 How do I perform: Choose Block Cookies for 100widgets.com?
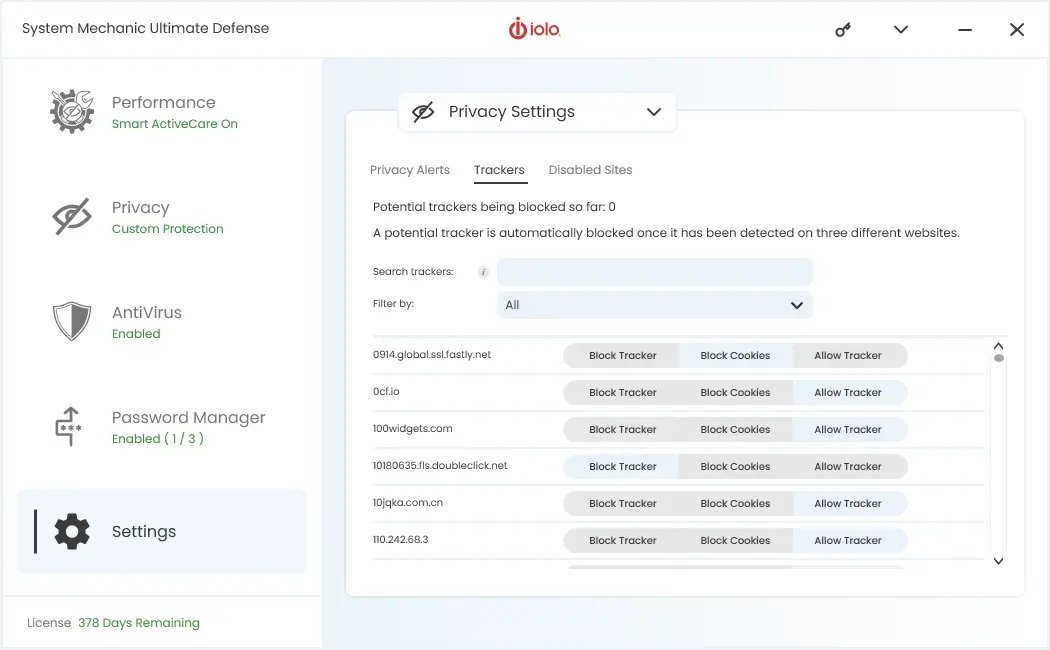[735, 430]
